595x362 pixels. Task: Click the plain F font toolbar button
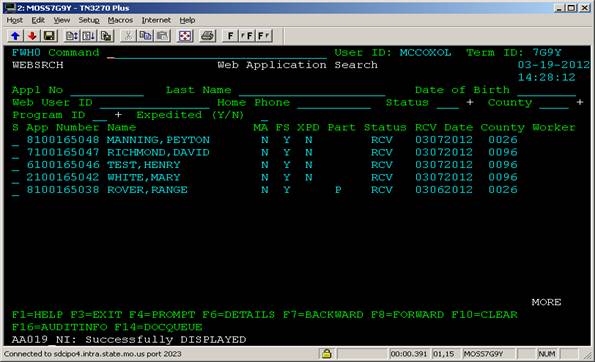[230, 36]
